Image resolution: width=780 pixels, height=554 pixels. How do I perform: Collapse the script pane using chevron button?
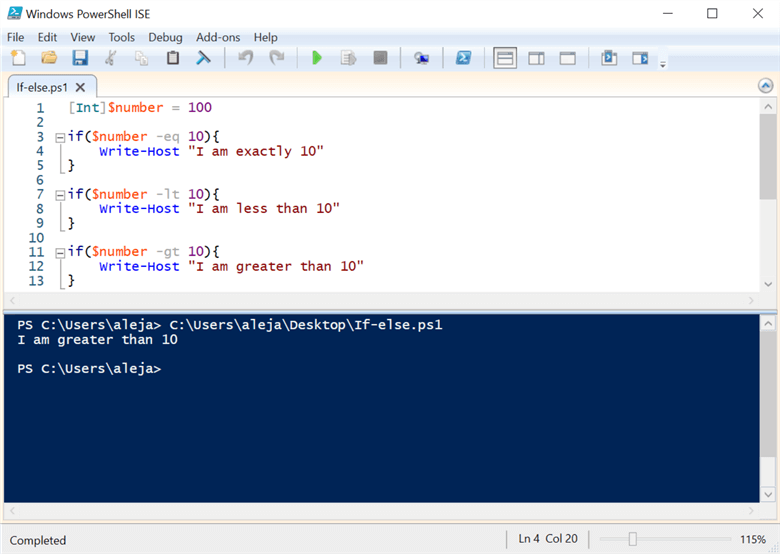pos(766,86)
